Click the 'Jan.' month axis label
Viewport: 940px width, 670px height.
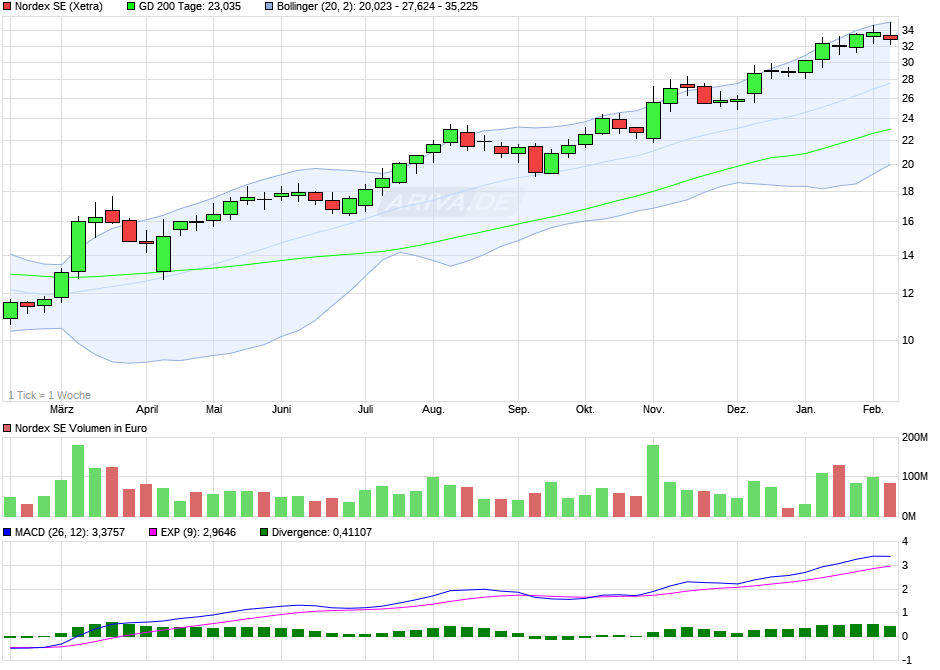click(806, 409)
